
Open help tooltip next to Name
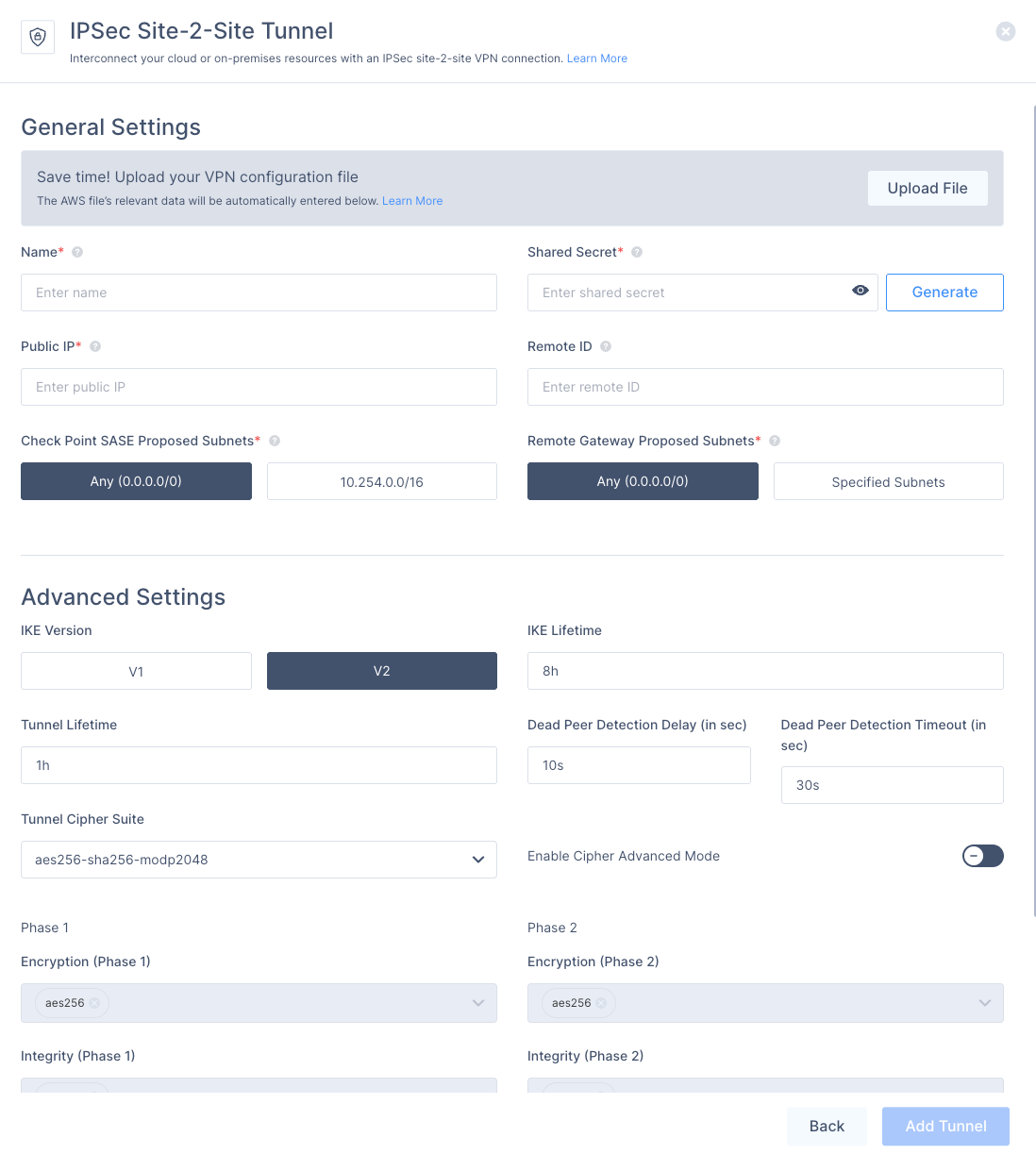click(x=77, y=252)
